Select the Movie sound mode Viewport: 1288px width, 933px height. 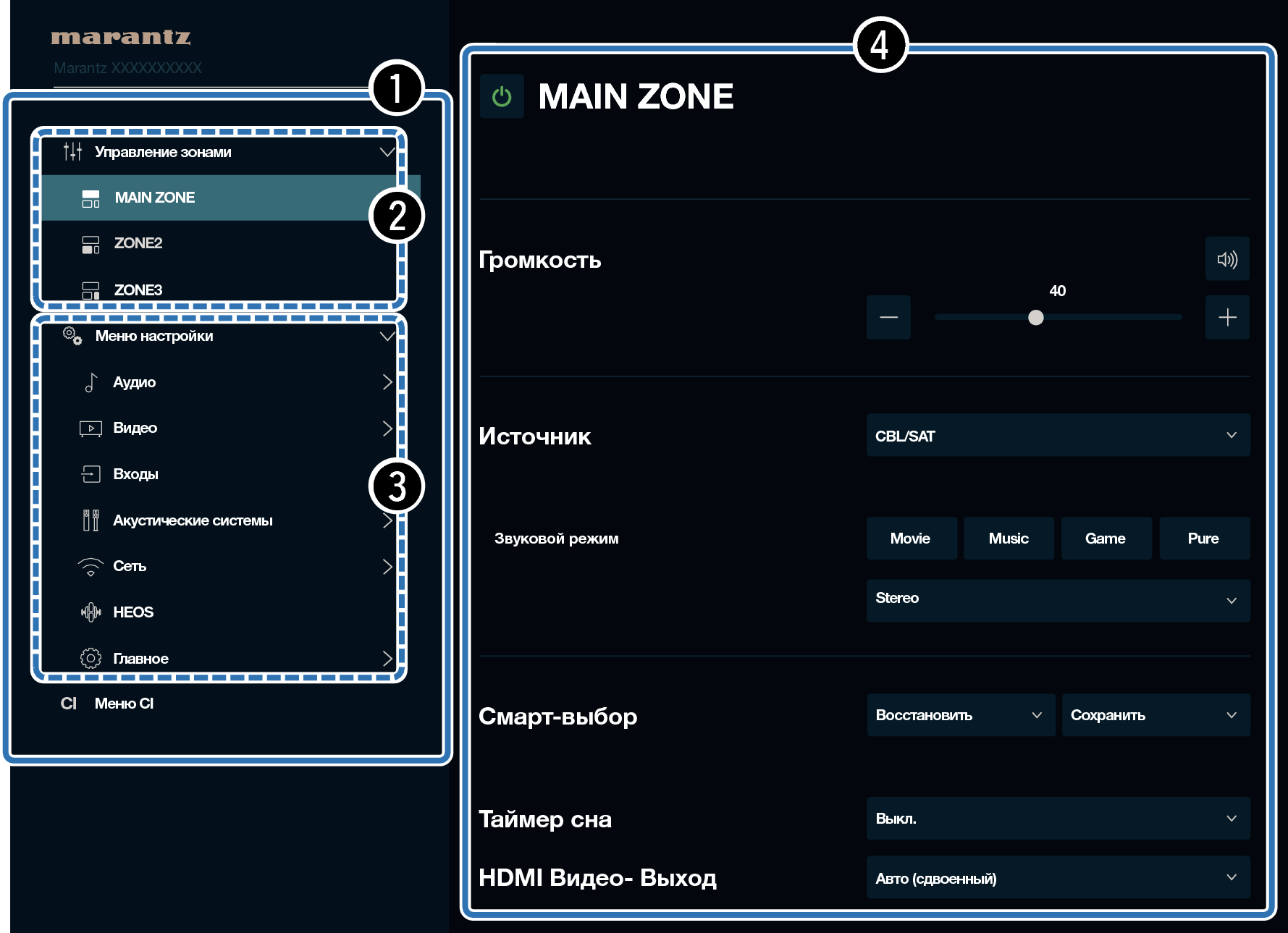911,539
